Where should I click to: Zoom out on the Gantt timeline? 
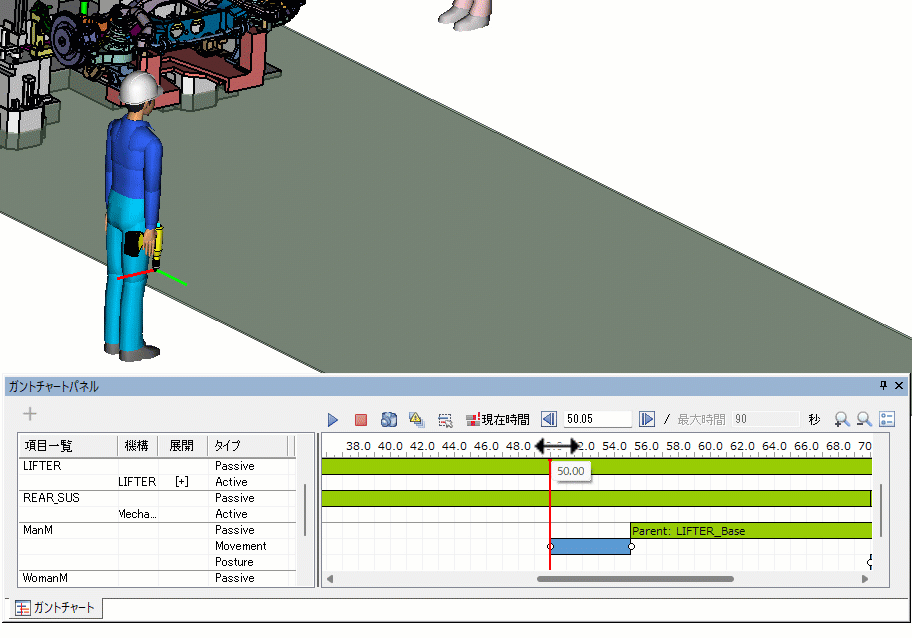click(x=864, y=420)
